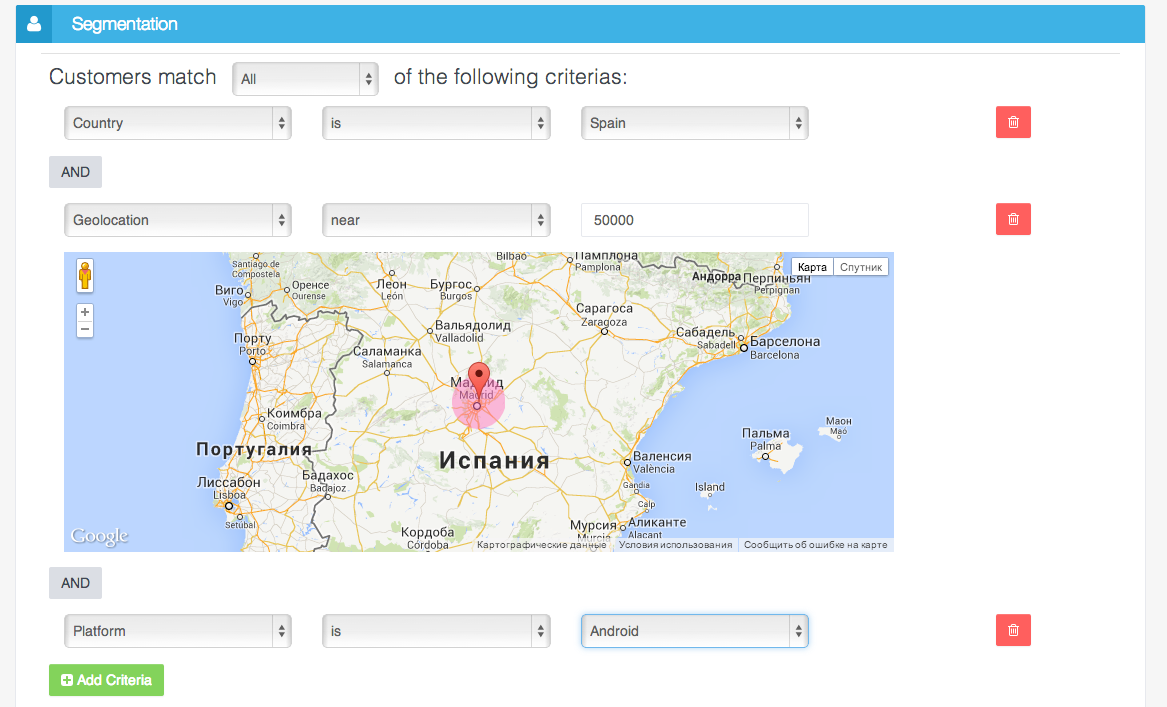The width and height of the screenshot is (1167, 707).
Task: Open the match All dropdown
Action: 305,79
